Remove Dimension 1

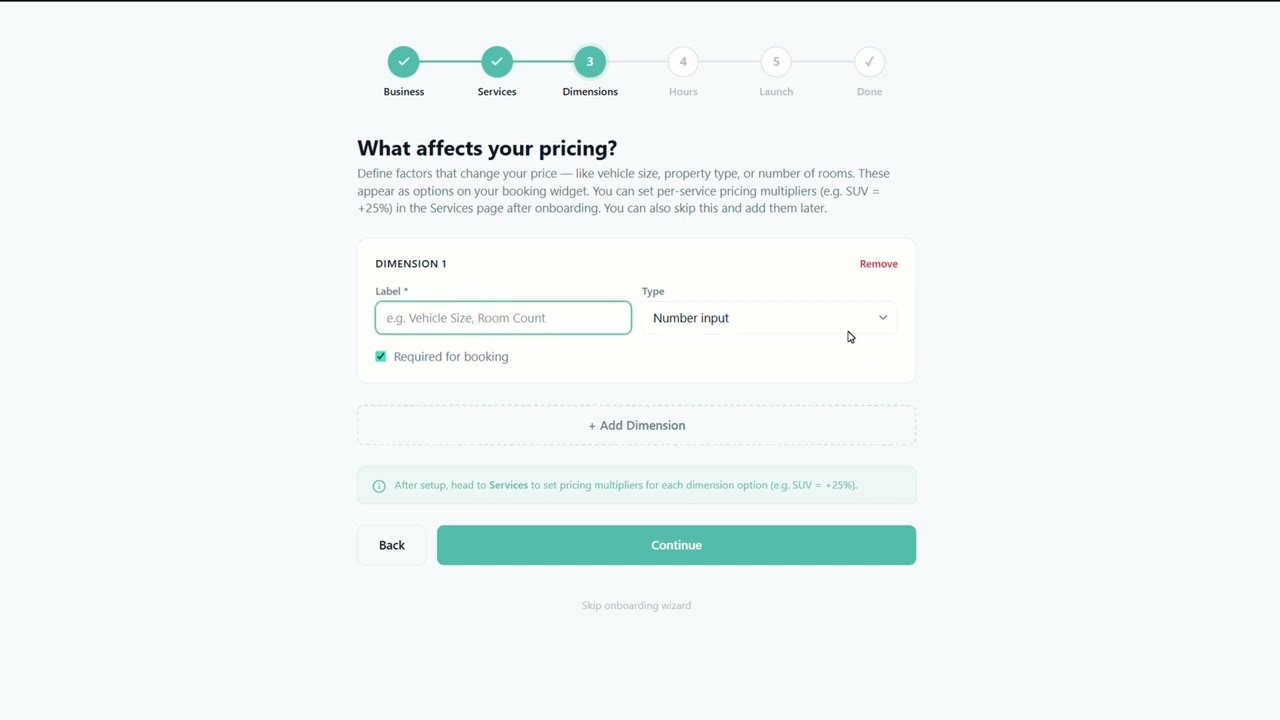(878, 264)
